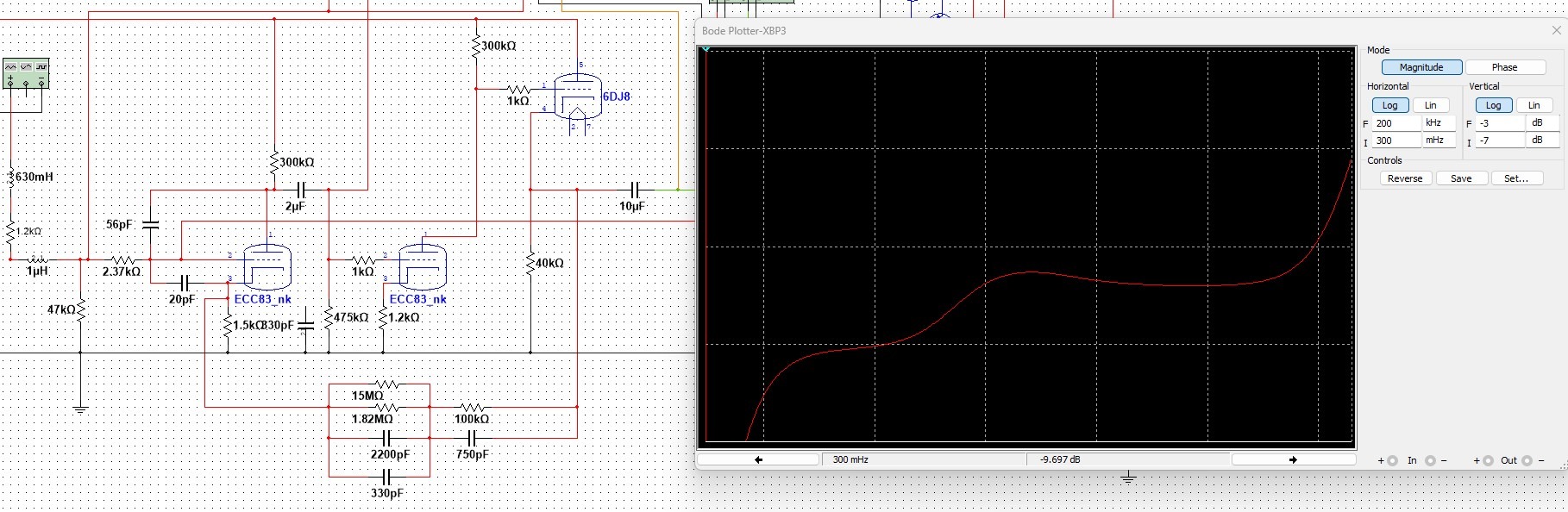Select the 2200pF capacitor symbol
1568x512 pixels.
coord(386,438)
